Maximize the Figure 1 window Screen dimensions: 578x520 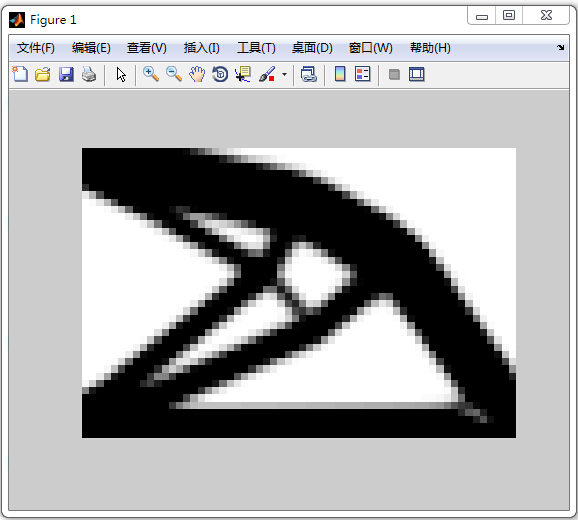click(x=509, y=15)
